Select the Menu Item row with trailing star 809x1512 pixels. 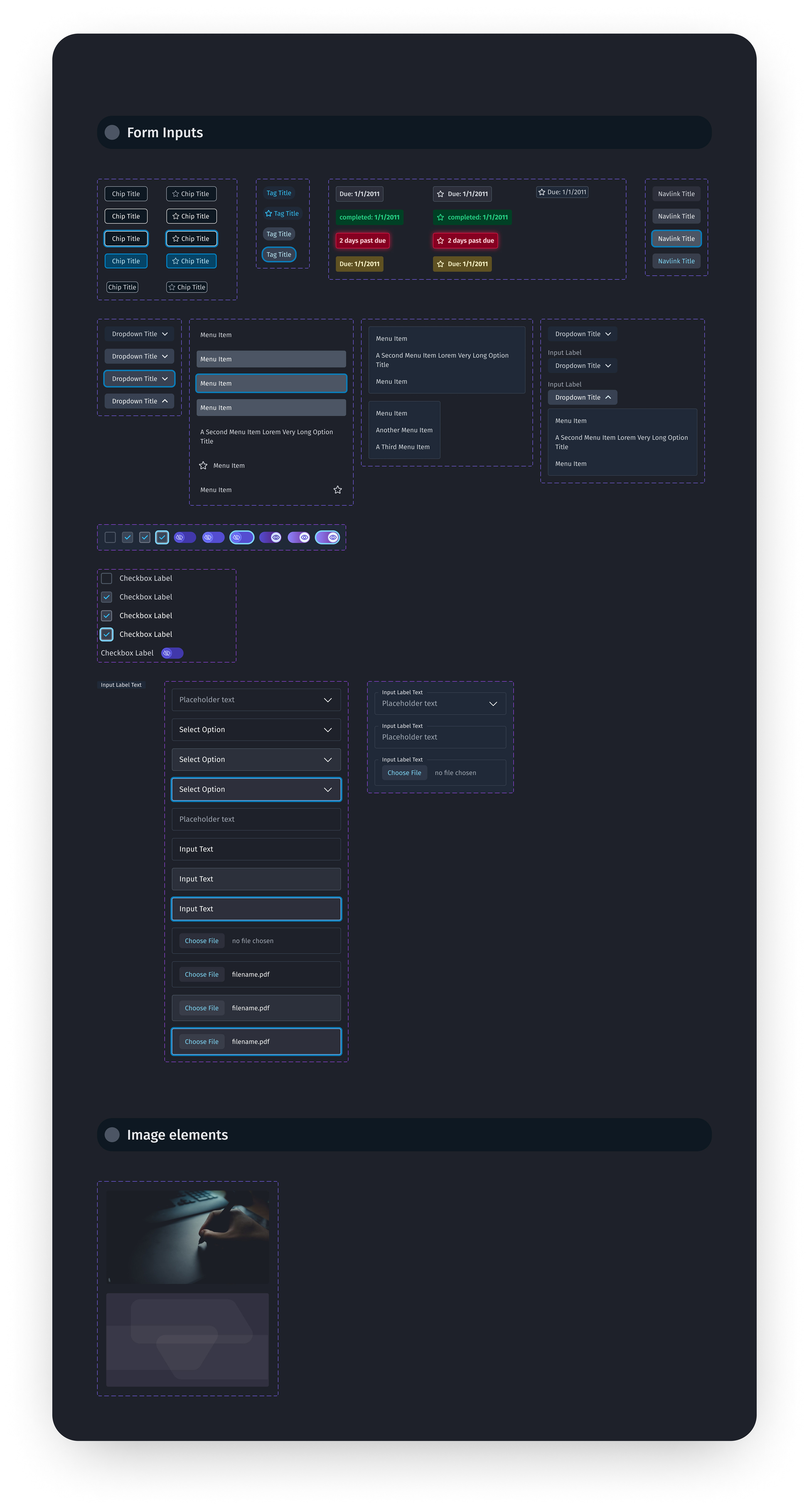tap(271, 490)
